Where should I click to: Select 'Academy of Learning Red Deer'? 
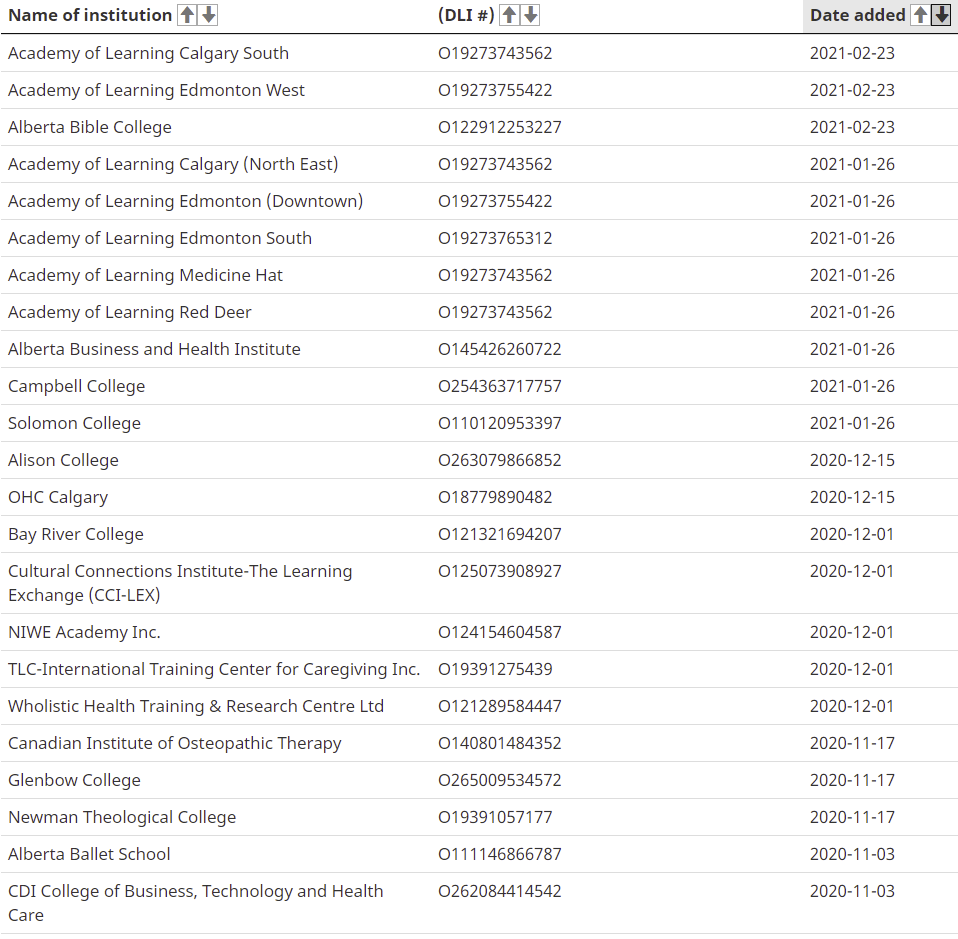[130, 312]
